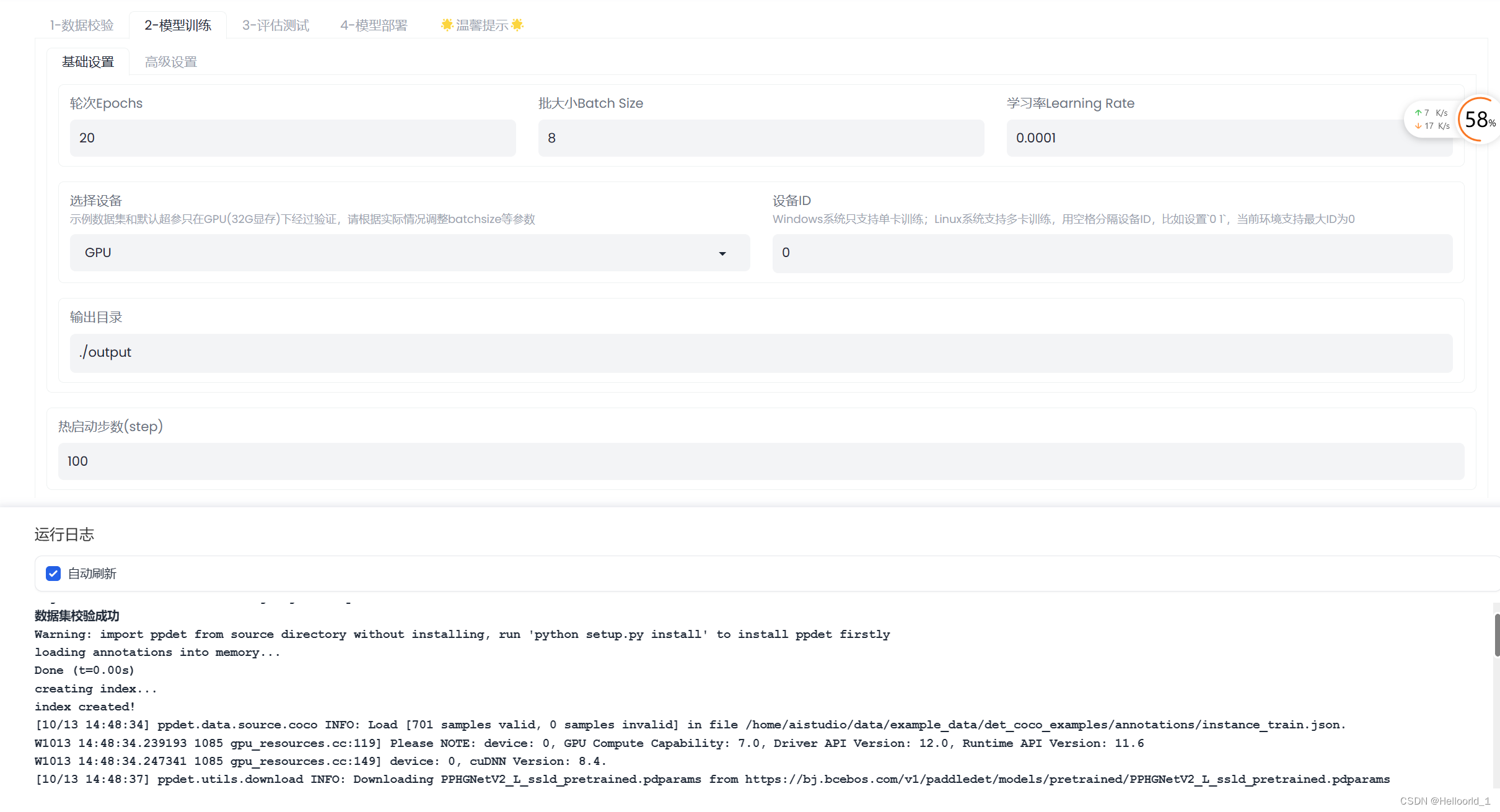Click the 58% memory usage circle widget
1500x812 pixels.
click(1479, 120)
